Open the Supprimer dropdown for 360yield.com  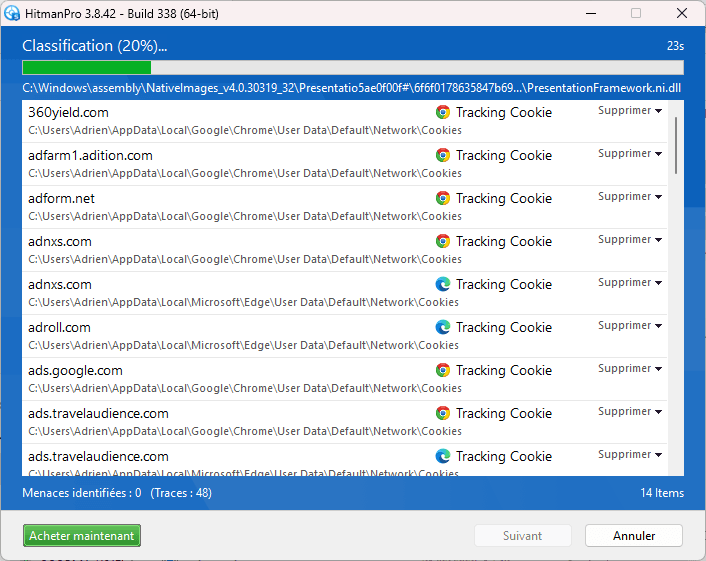point(629,111)
